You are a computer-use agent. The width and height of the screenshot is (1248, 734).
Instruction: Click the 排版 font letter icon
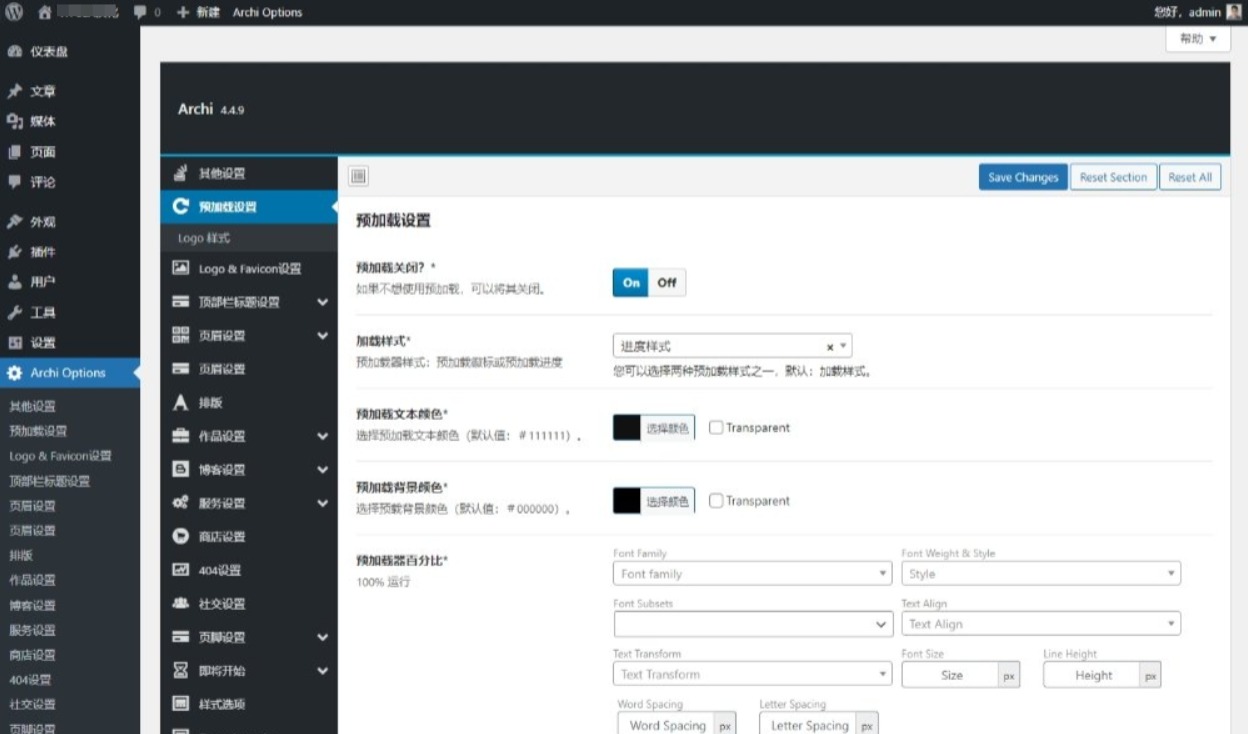180,402
